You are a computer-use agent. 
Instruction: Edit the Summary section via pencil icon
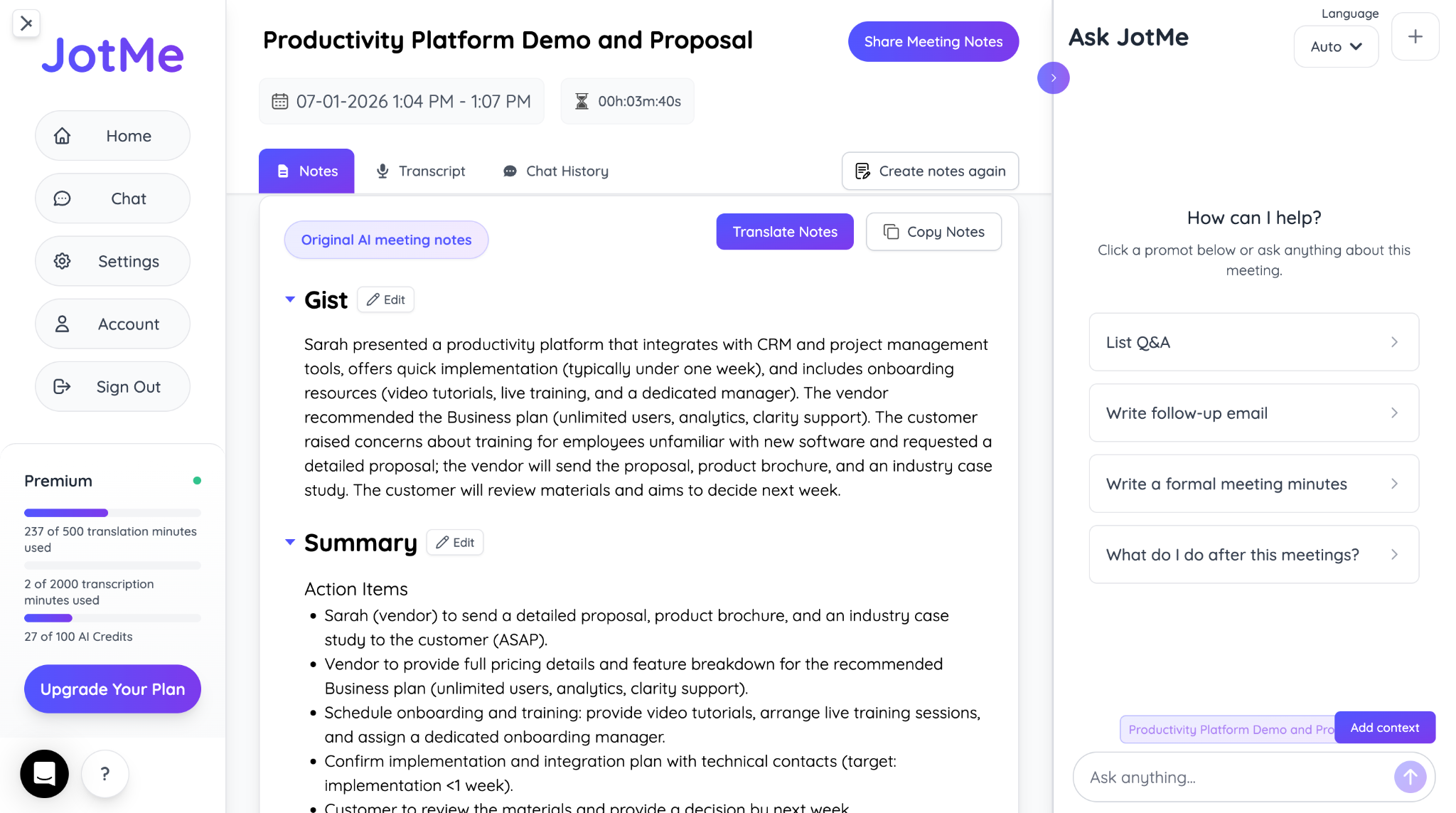click(x=455, y=542)
